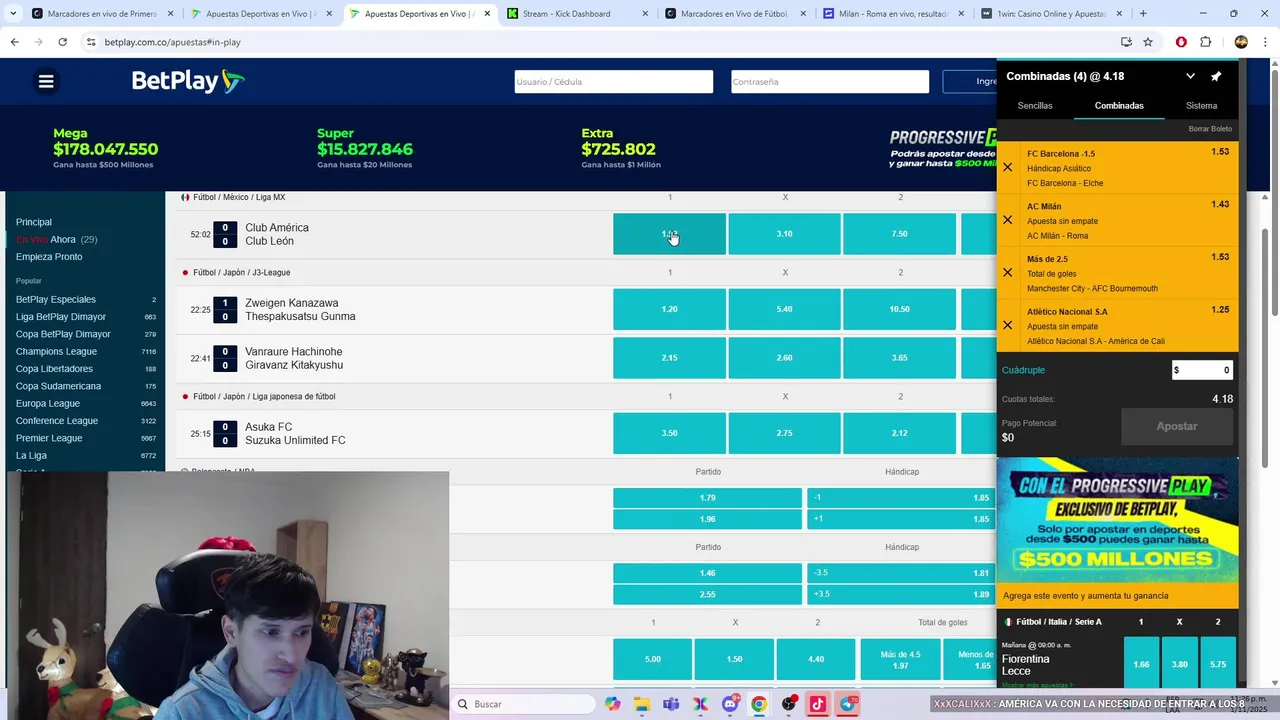Click the Apostar button

(1177, 426)
